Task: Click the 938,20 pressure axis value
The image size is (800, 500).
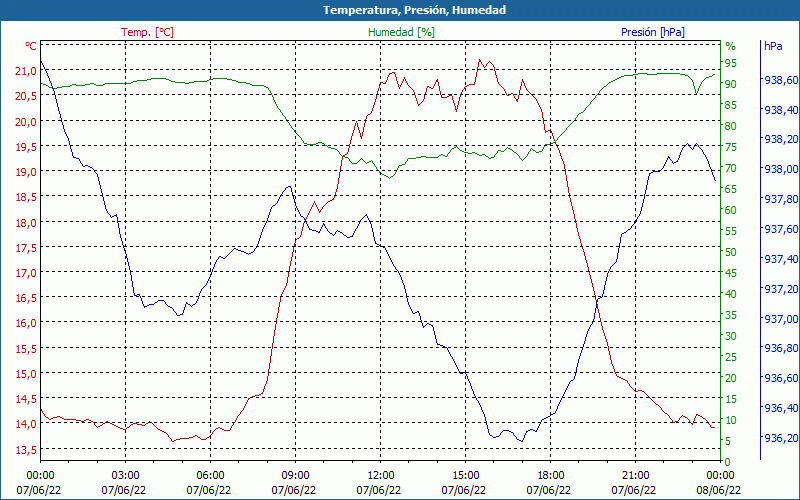Action: pyautogui.click(x=781, y=139)
